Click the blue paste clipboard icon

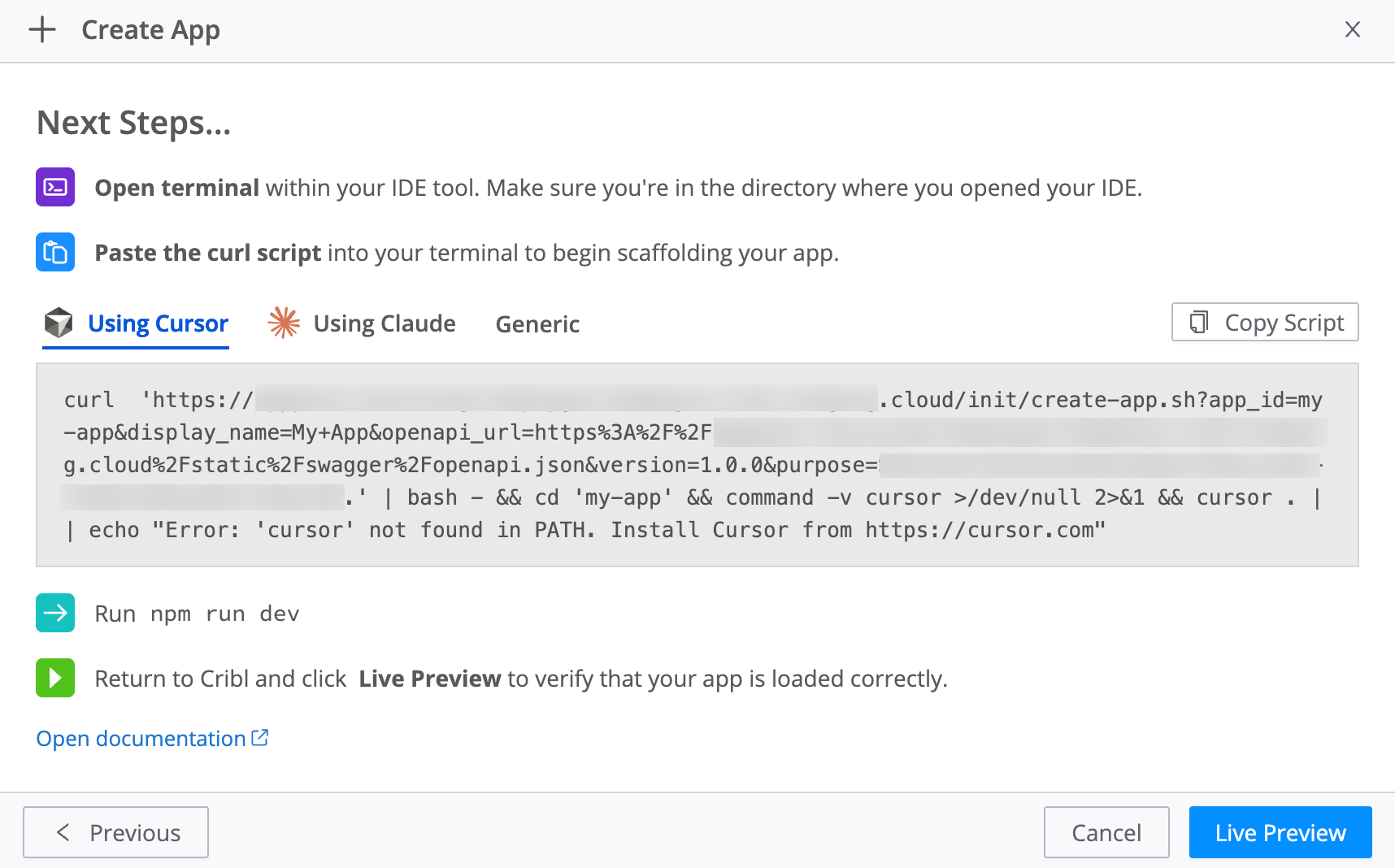coord(55,252)
